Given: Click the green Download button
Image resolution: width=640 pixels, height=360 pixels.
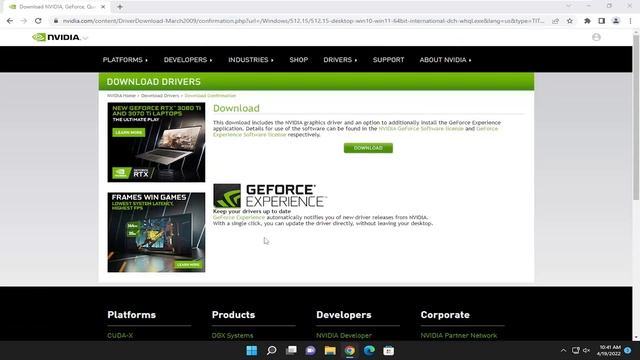Looking at the screenshot, I should [368, 148].
